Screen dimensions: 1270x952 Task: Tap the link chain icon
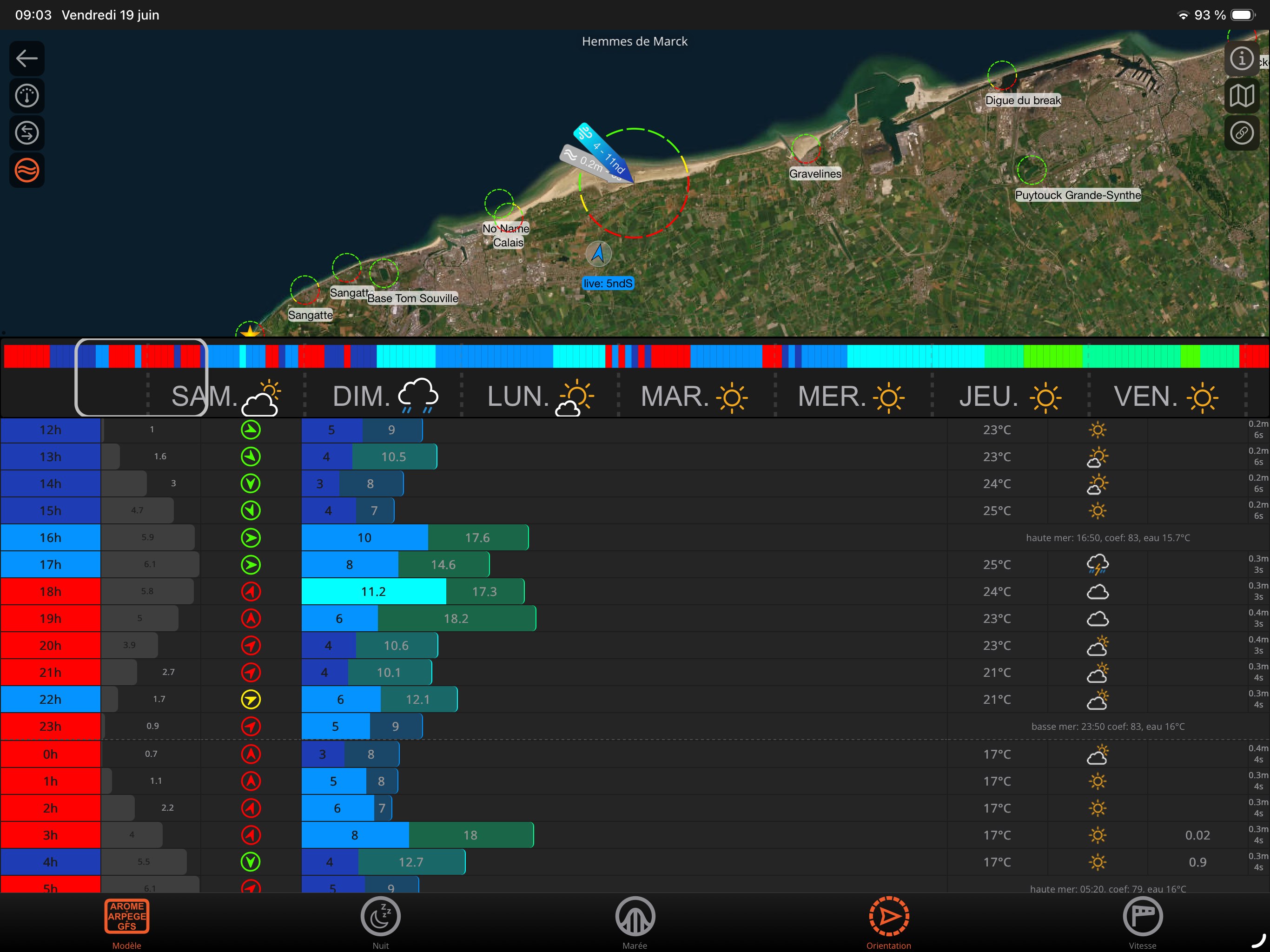click(1241, 132)
